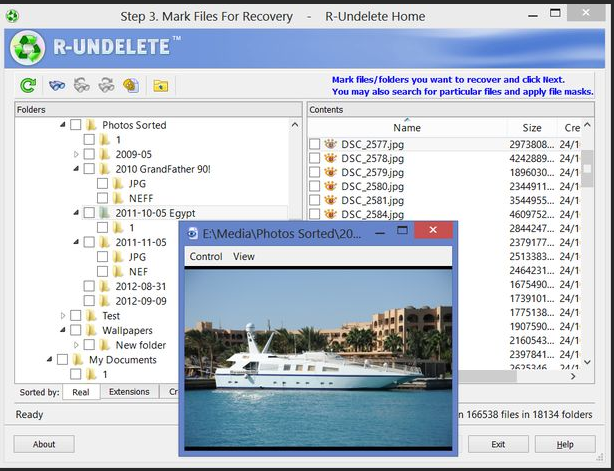Click the Contents vertical scrollbar thumb
The image size is (614, 471).
click(587, 169)
